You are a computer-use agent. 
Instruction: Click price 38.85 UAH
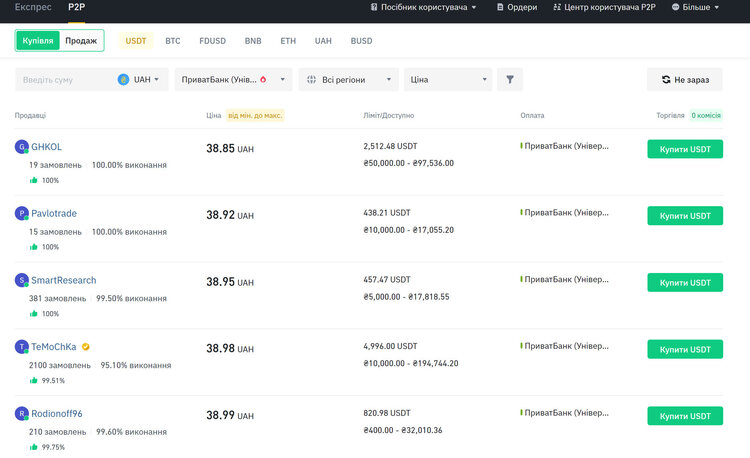coord(230,148)
